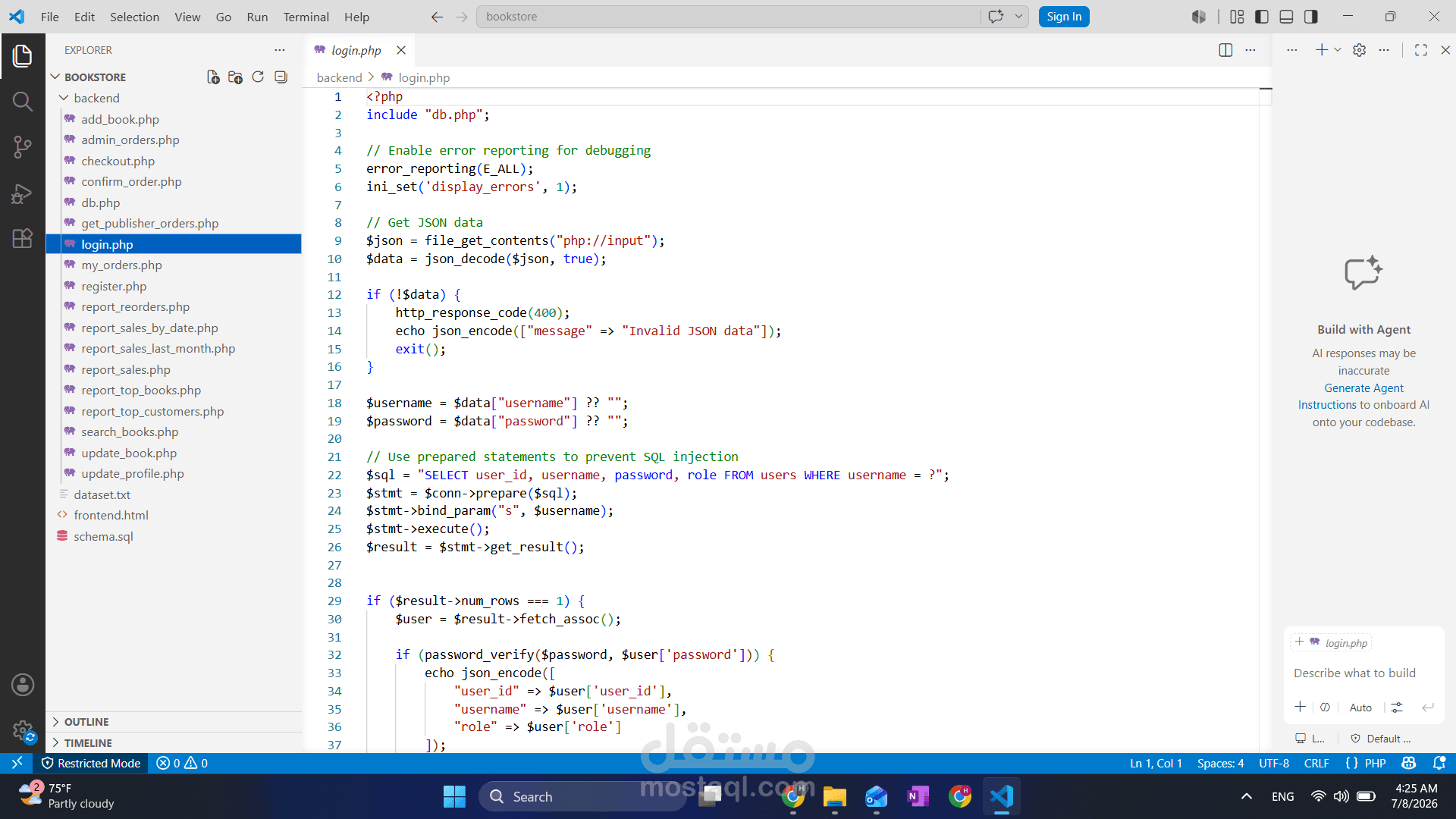The image size is (1456, 819).
Task: Click the bookstore command center search box
Action: point(728,17)
